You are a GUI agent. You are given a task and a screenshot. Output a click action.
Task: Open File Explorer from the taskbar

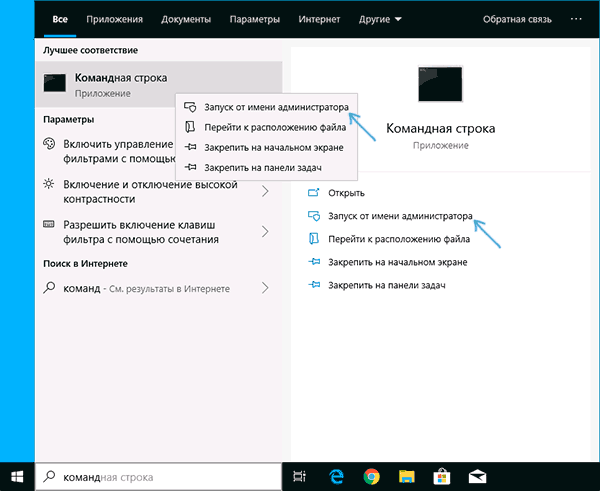click(x=406, y=477)
